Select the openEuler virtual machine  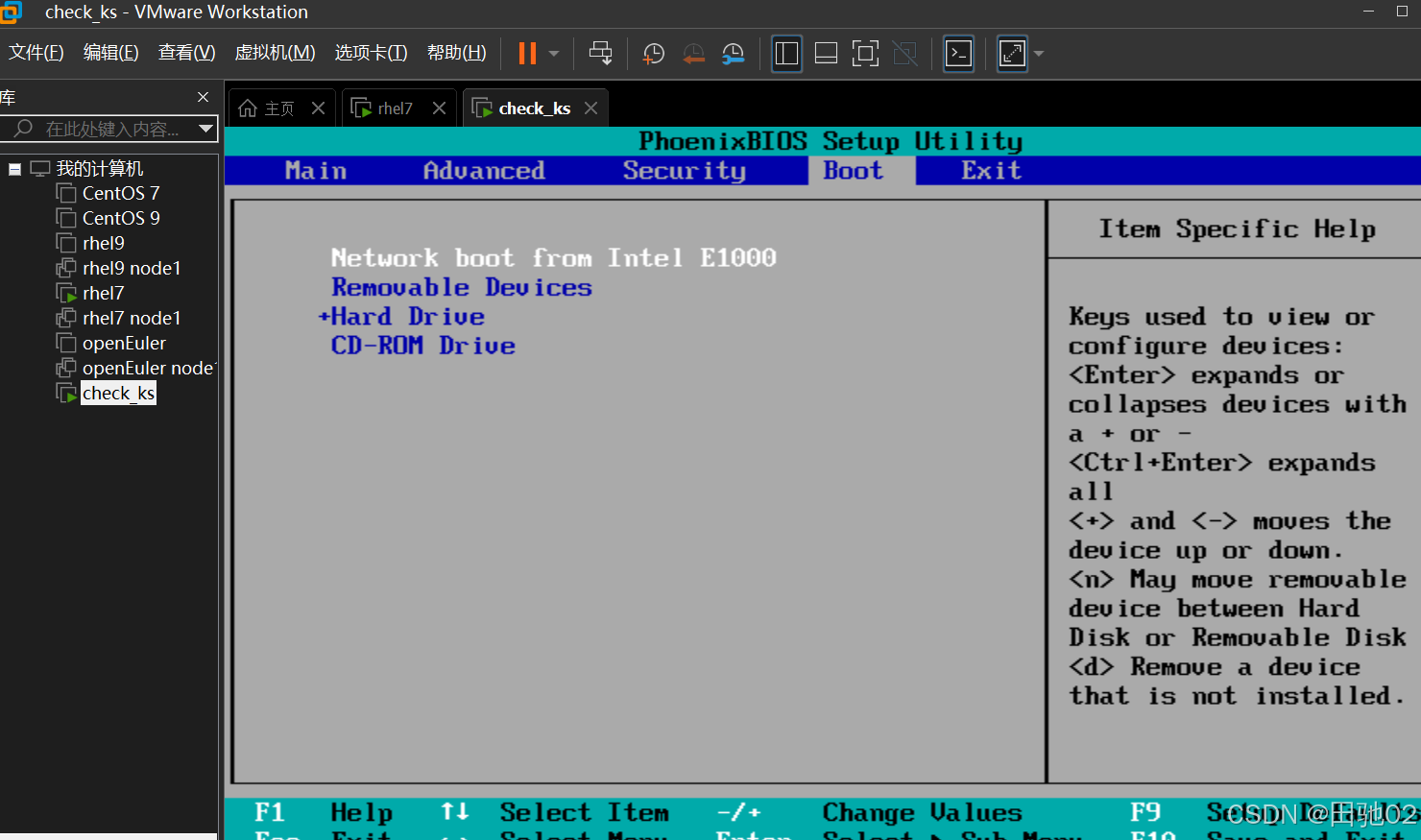pos(124,343)
